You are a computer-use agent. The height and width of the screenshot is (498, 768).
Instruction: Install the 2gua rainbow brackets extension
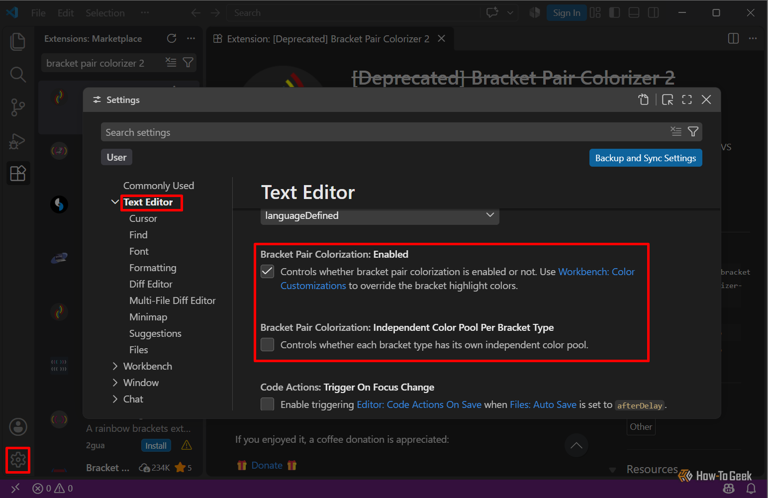(x=156, y=446)
